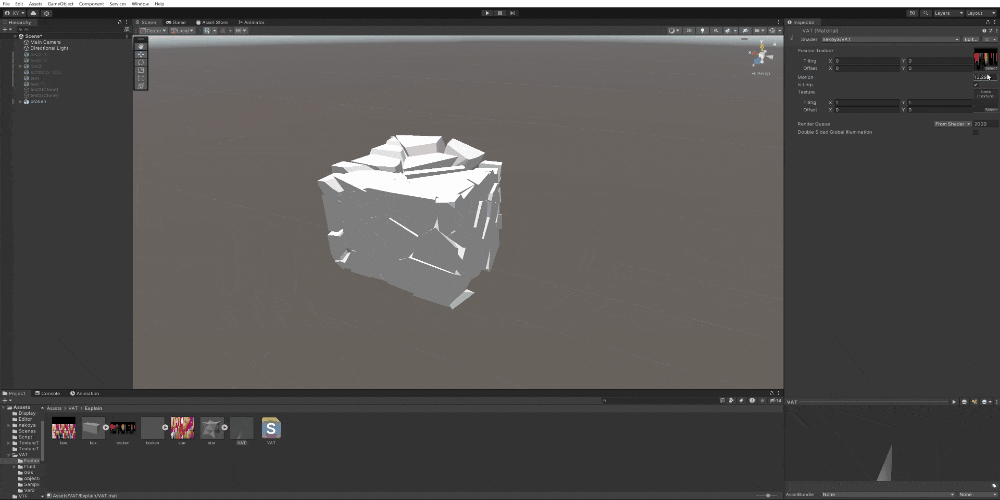Open the cloud services icon

(x=34, y=13)
